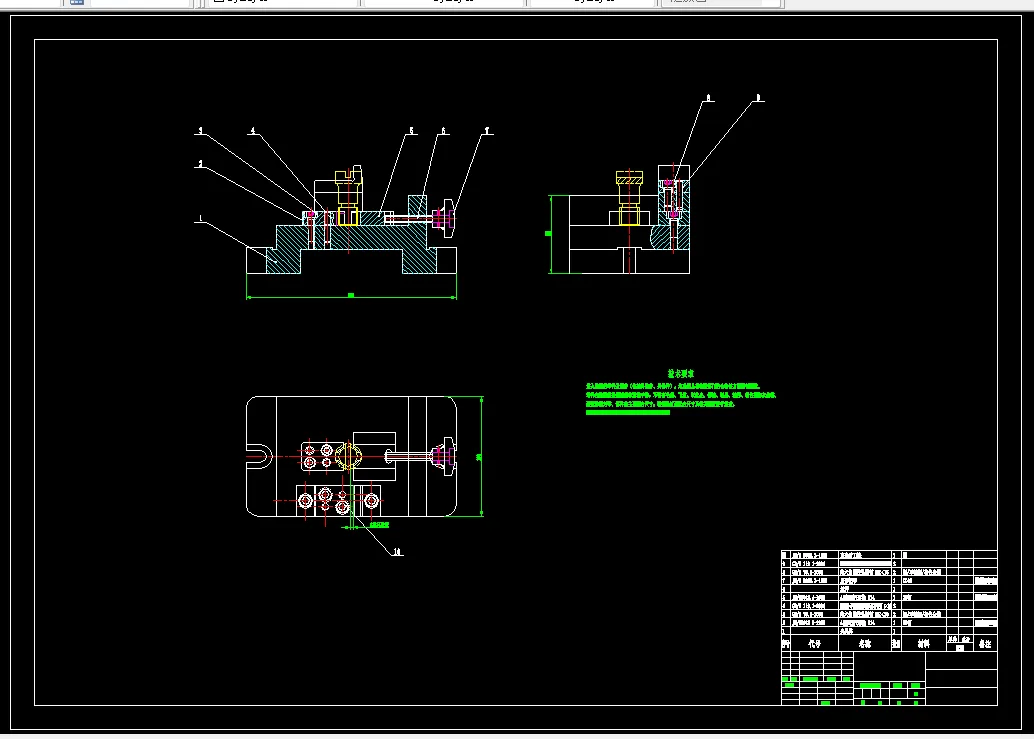This screenshot has height=739, width=1034.
Task: Select the callout number 7 label
Action: pyautogui.click(x=487, y=131)
